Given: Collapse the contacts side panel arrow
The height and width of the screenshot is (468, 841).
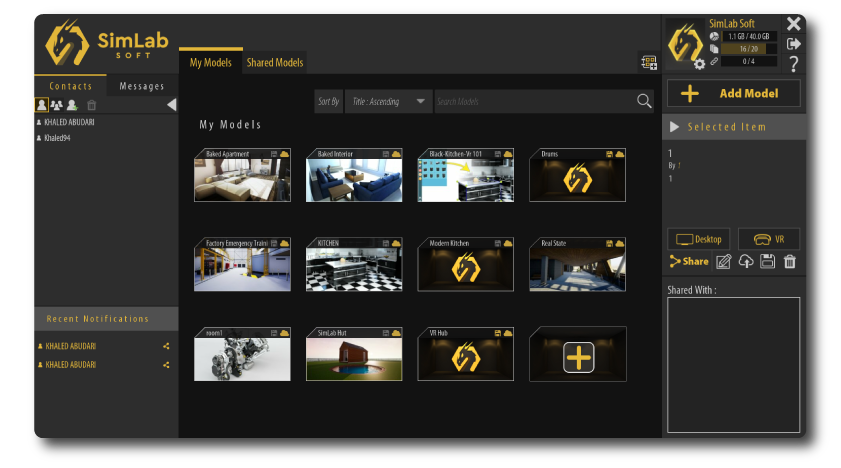Looking at the screenshot, I should click(x=172, y=105).
